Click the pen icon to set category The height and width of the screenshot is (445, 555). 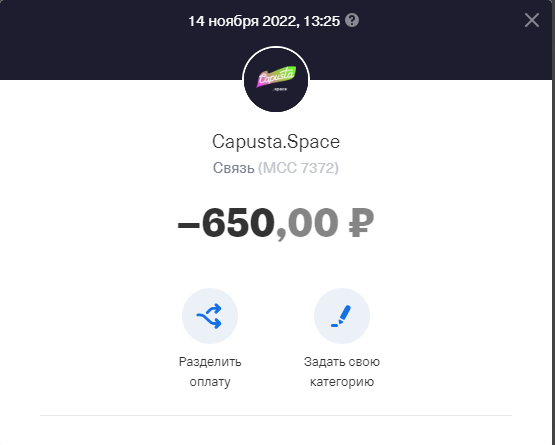click(x=342, y=316)
